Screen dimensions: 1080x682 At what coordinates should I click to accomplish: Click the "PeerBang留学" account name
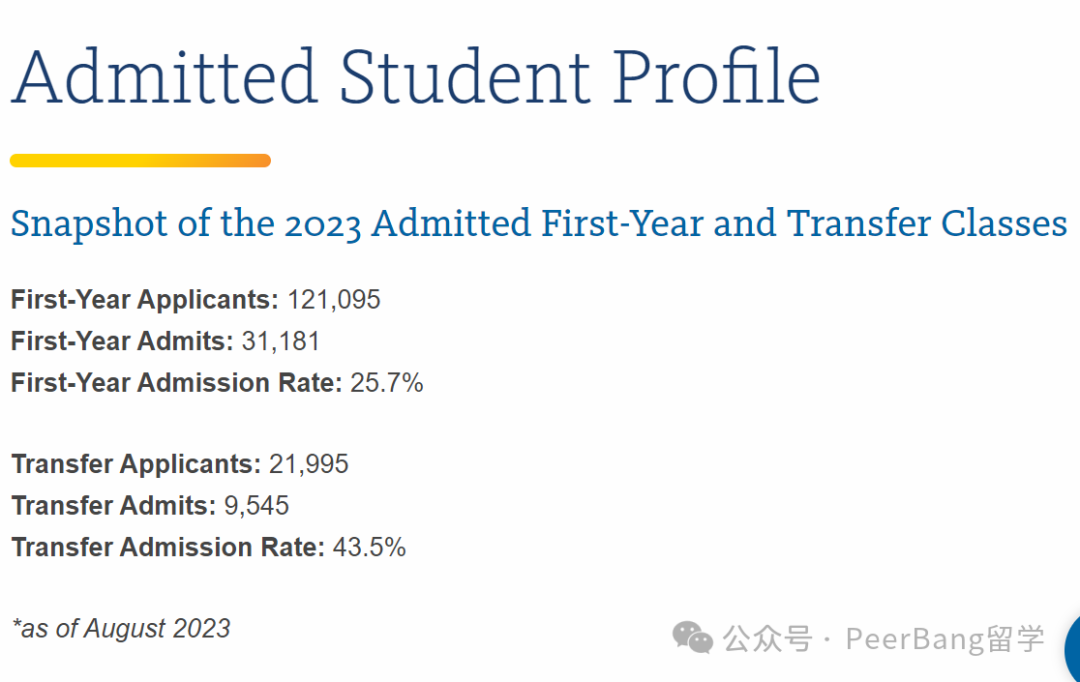[945, 638]
